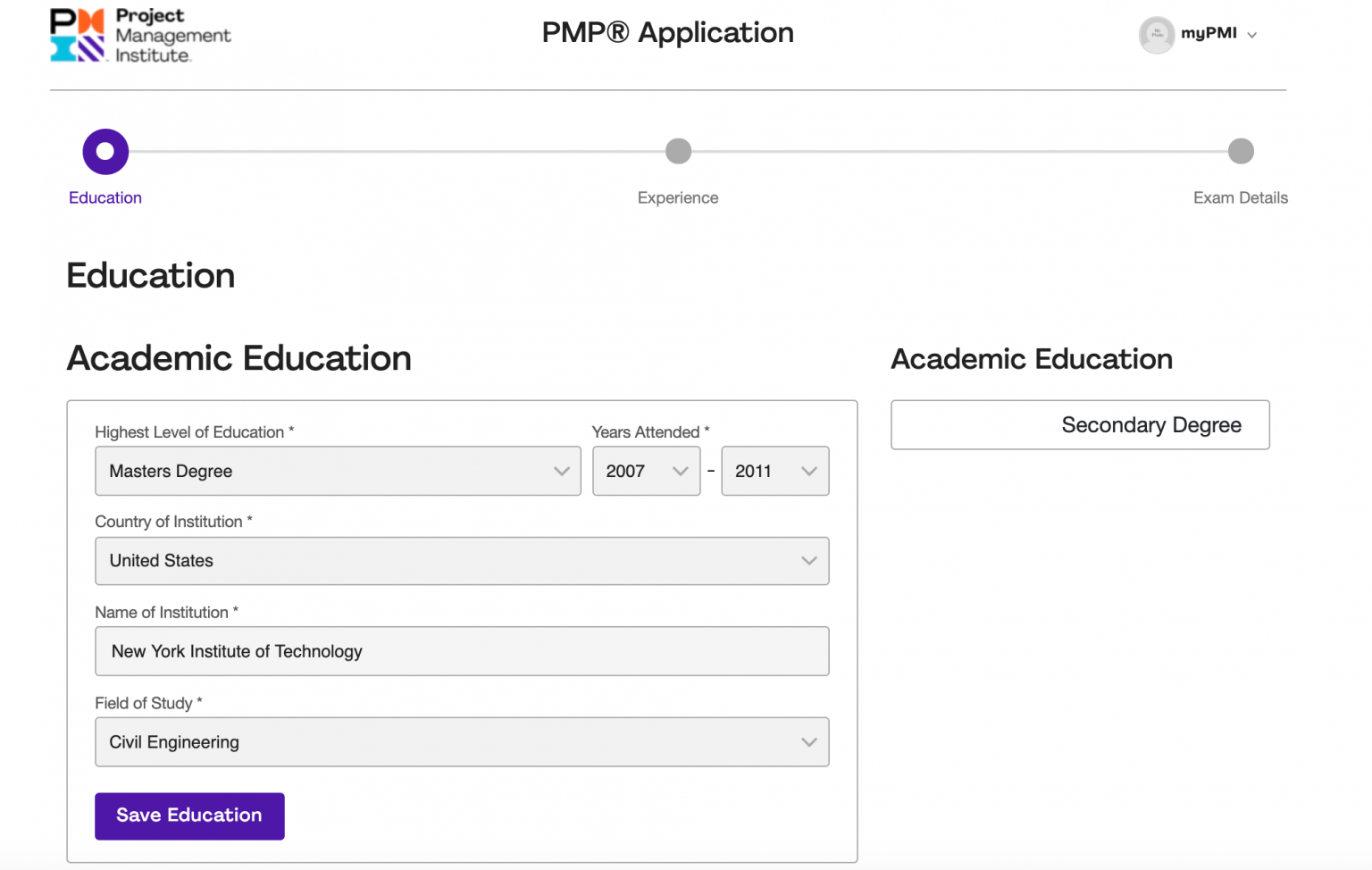Click the Experience progress step circle
The width and height of the screenshot is (1372, 870).
pyautogui.click(x=678, y=151)
